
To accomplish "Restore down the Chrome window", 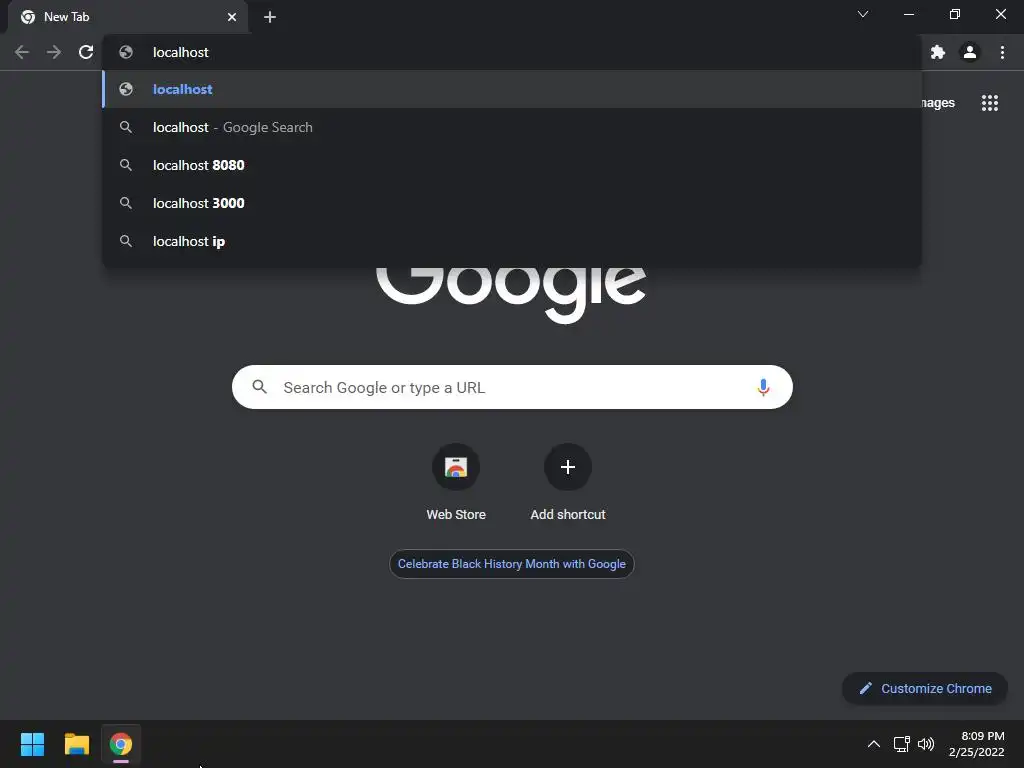I will pyautogui.click(x=955, y=14).
